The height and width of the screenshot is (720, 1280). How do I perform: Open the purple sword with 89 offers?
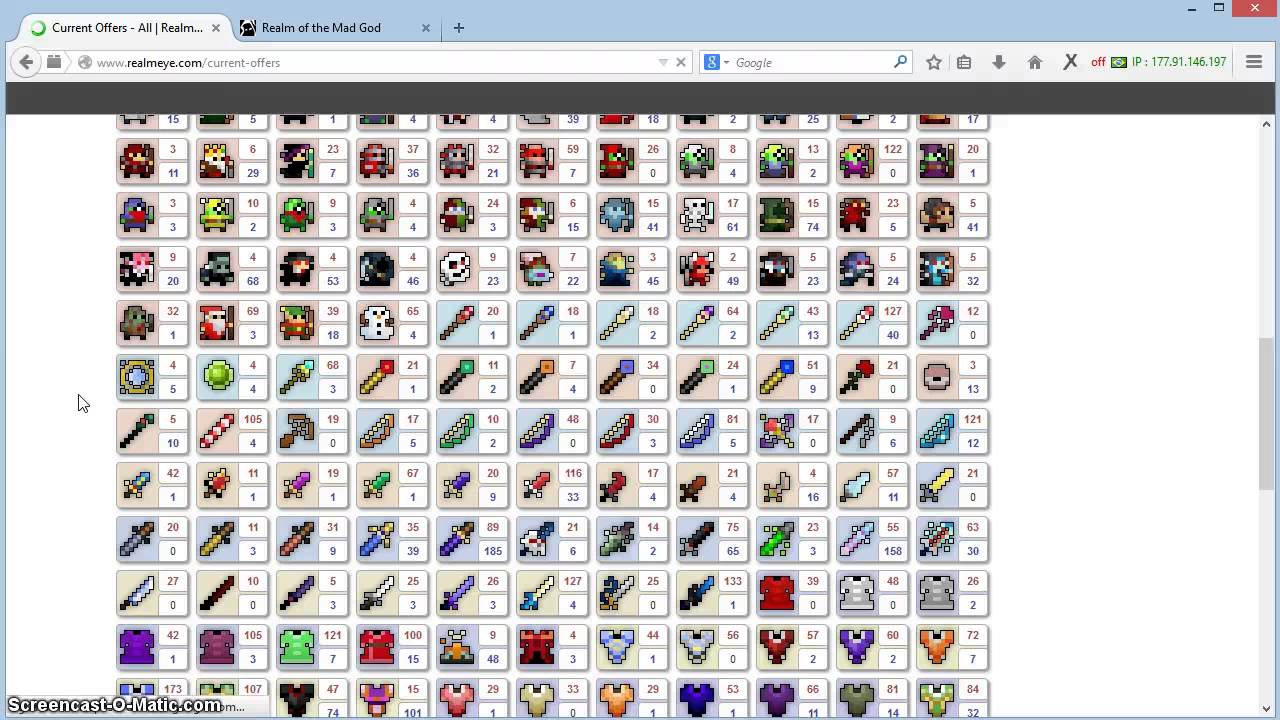coord(457,539)
